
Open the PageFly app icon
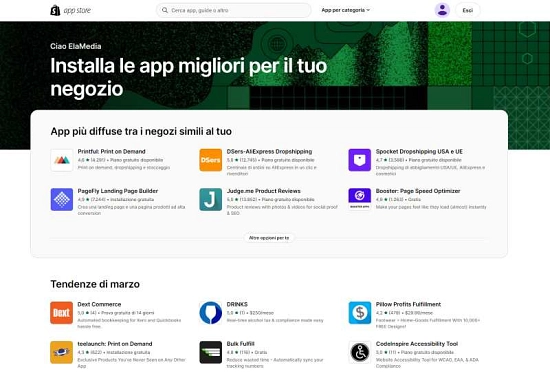[x=62, y=199]
